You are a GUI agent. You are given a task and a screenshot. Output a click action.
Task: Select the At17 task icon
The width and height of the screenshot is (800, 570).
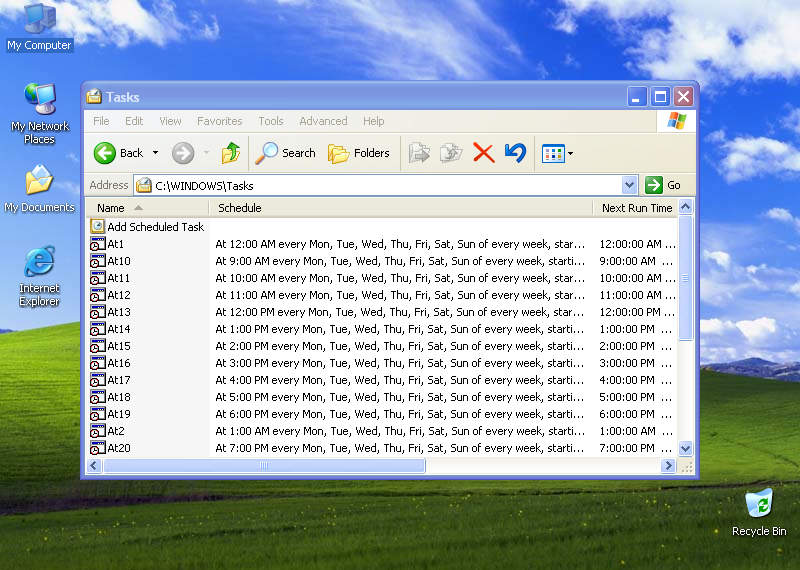(x=97, y=380)
